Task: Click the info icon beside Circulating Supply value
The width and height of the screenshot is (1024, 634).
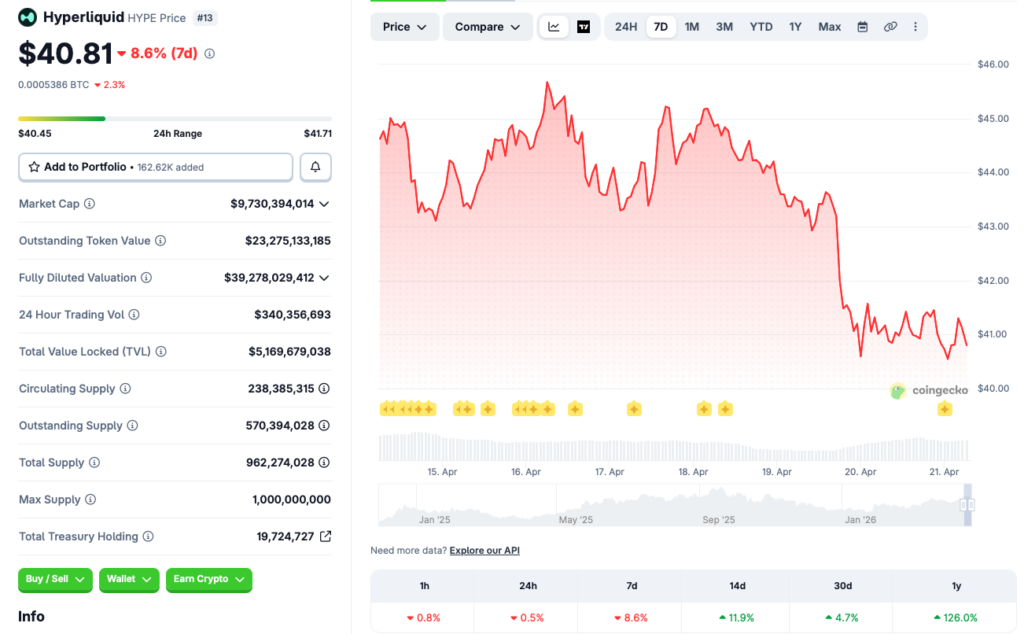Action: (324, 389)
